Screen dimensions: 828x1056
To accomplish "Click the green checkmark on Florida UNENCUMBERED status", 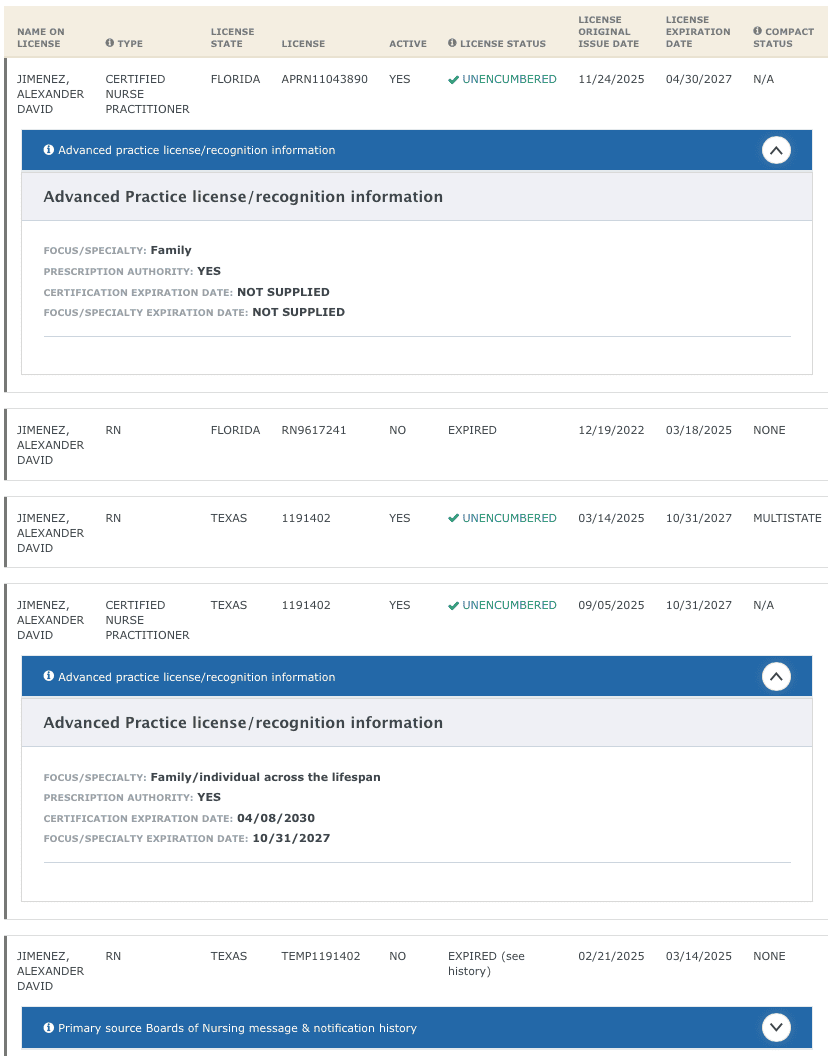I will click(x=453, y=79).
